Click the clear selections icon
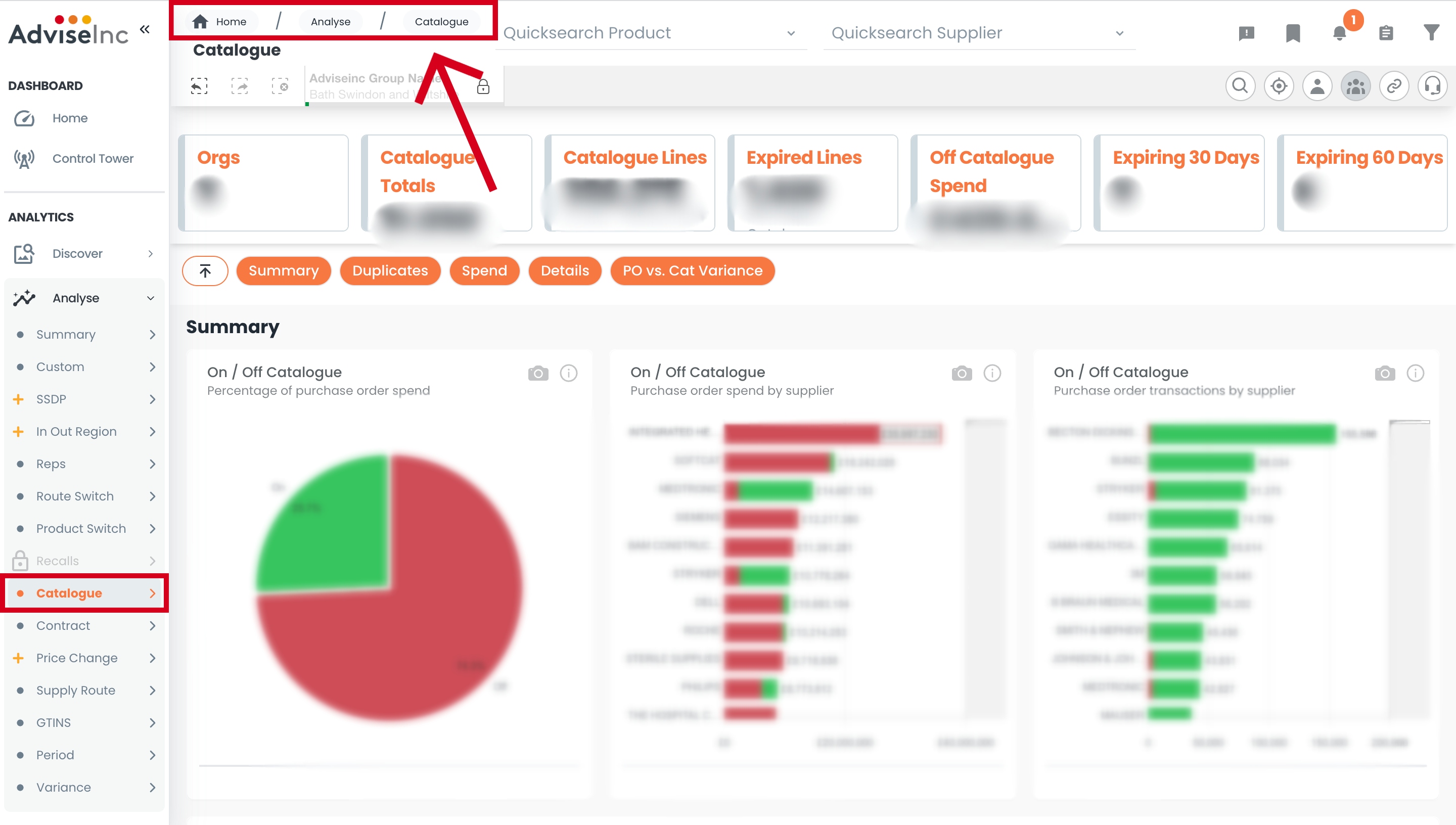Viewport: 1456px width, 825px height. (x=280, y=86)
